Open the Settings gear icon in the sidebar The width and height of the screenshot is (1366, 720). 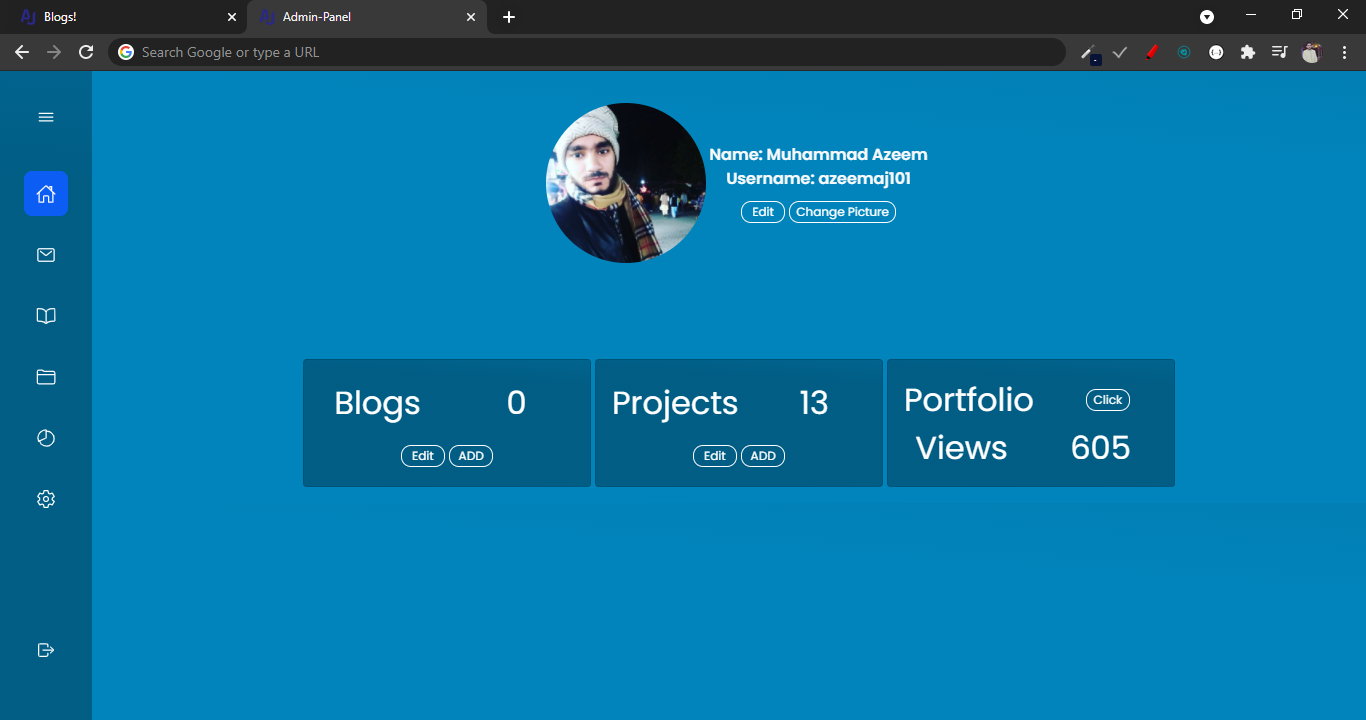(46, 499)
